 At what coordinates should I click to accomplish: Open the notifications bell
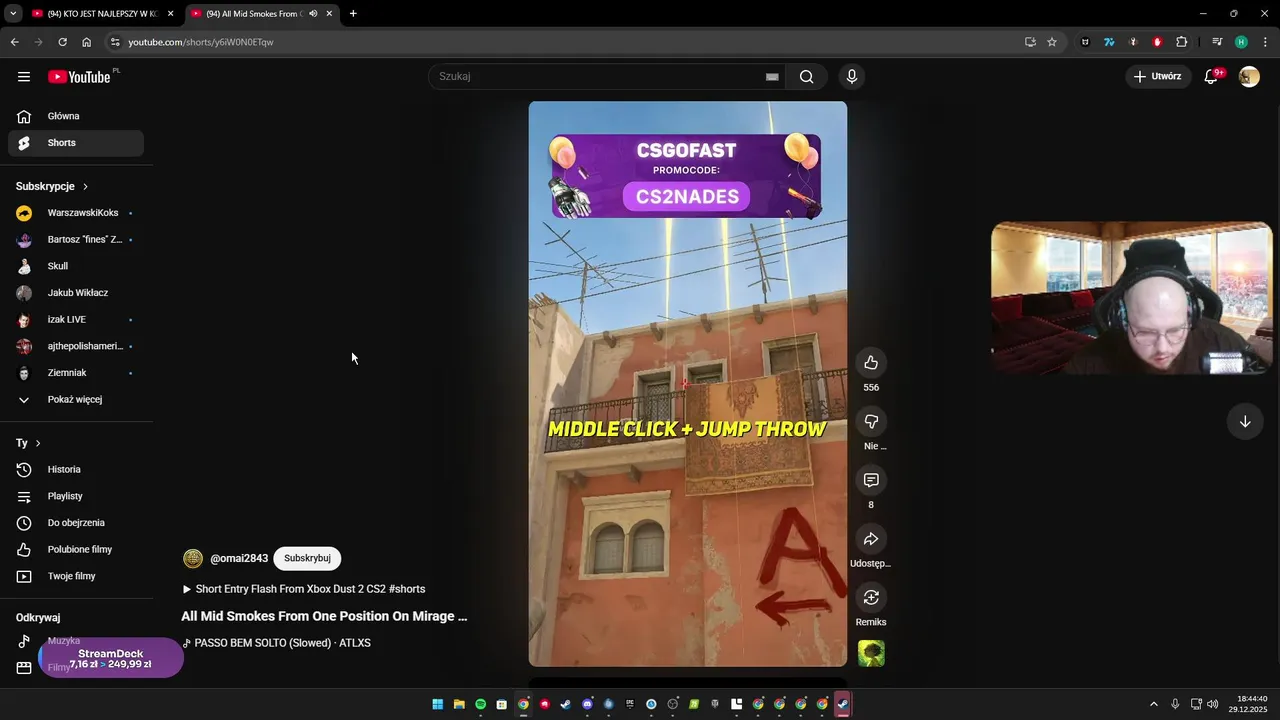coord(1211,77)
